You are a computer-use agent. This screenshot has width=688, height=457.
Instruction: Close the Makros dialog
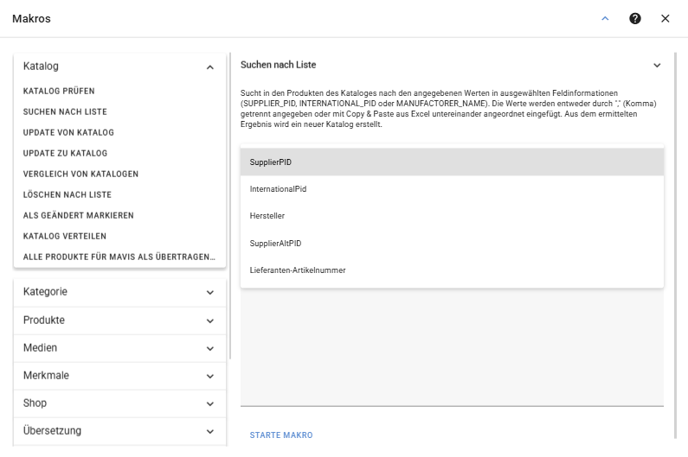pyautogui.click(x=665, y=18)
